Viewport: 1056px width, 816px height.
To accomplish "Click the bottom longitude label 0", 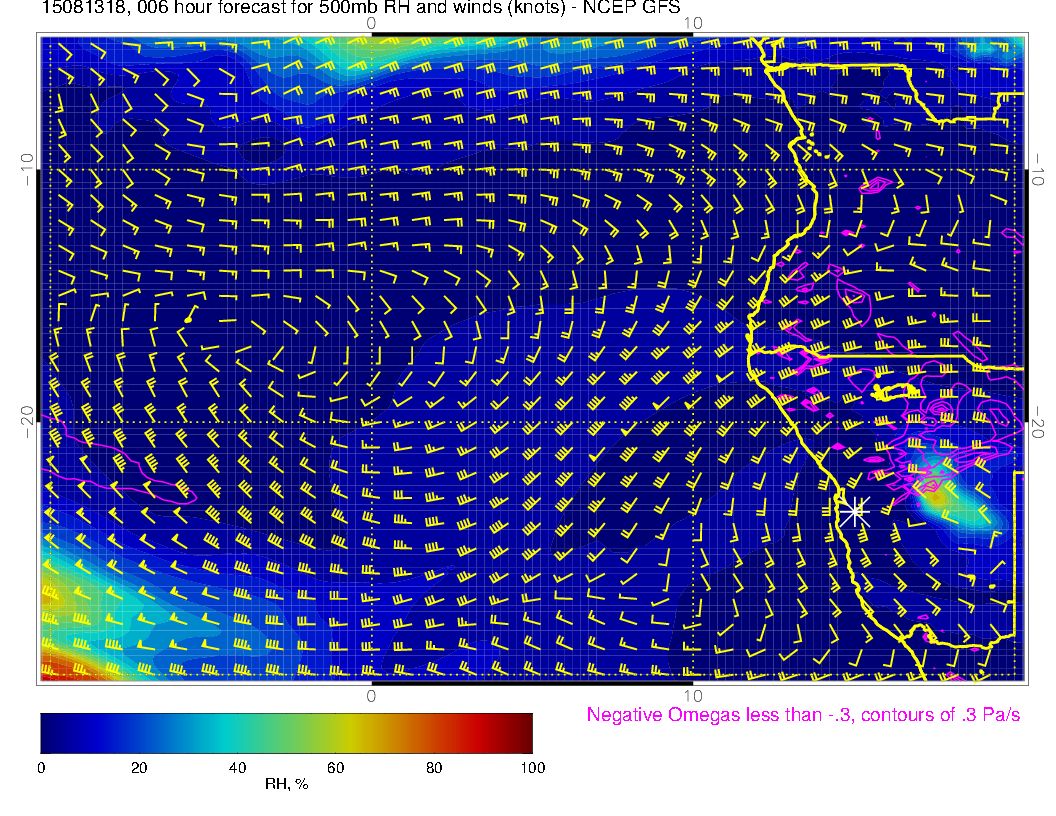I will pyautogui.click(x=371, y=696).
